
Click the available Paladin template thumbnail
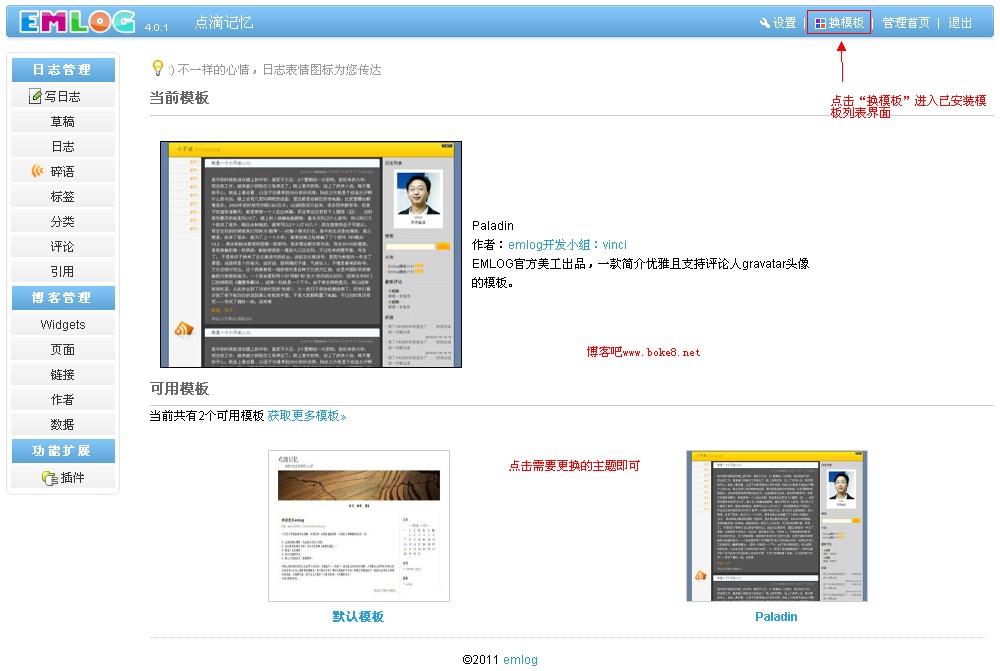click(776, 526)
